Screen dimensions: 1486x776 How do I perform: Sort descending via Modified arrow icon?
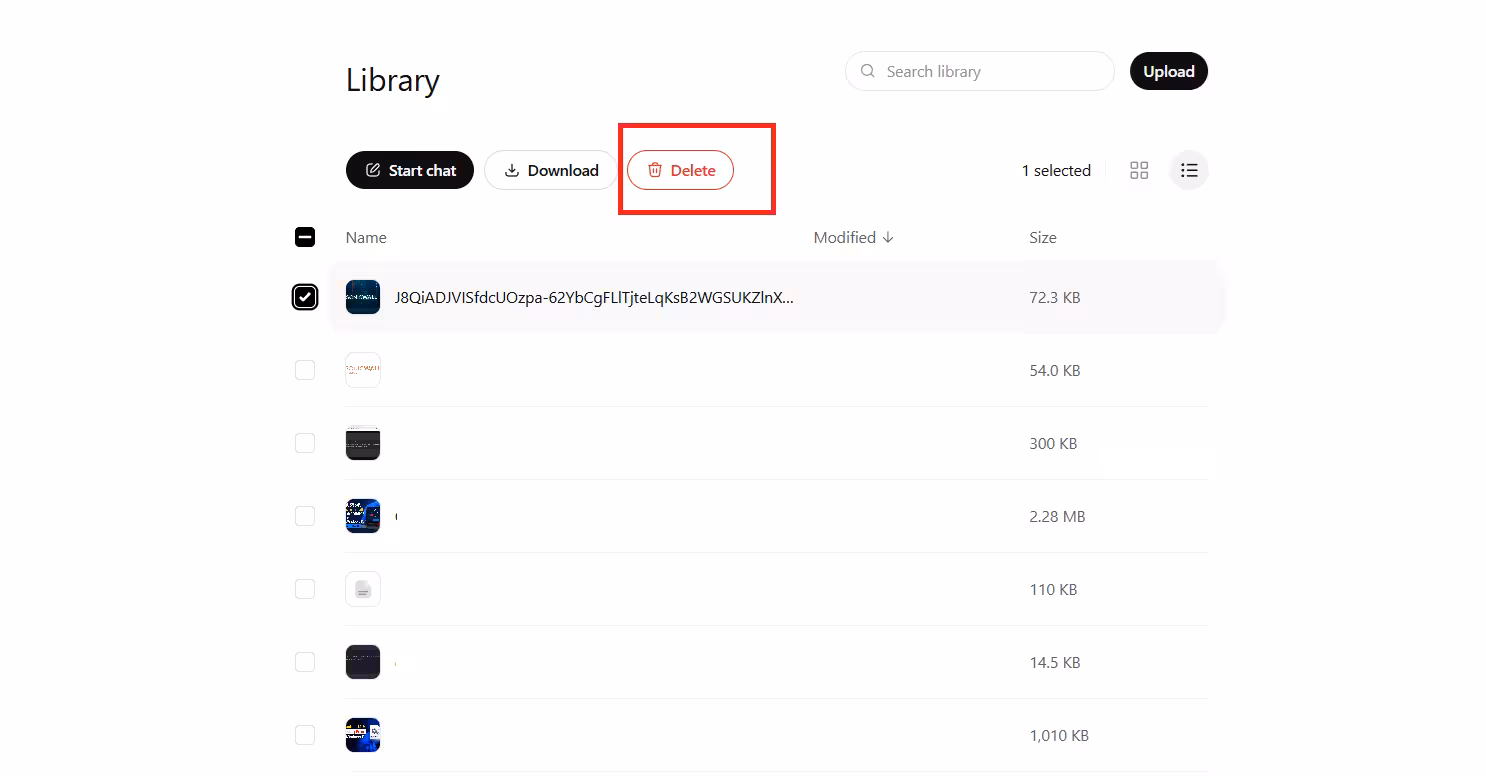click(888, 237)
